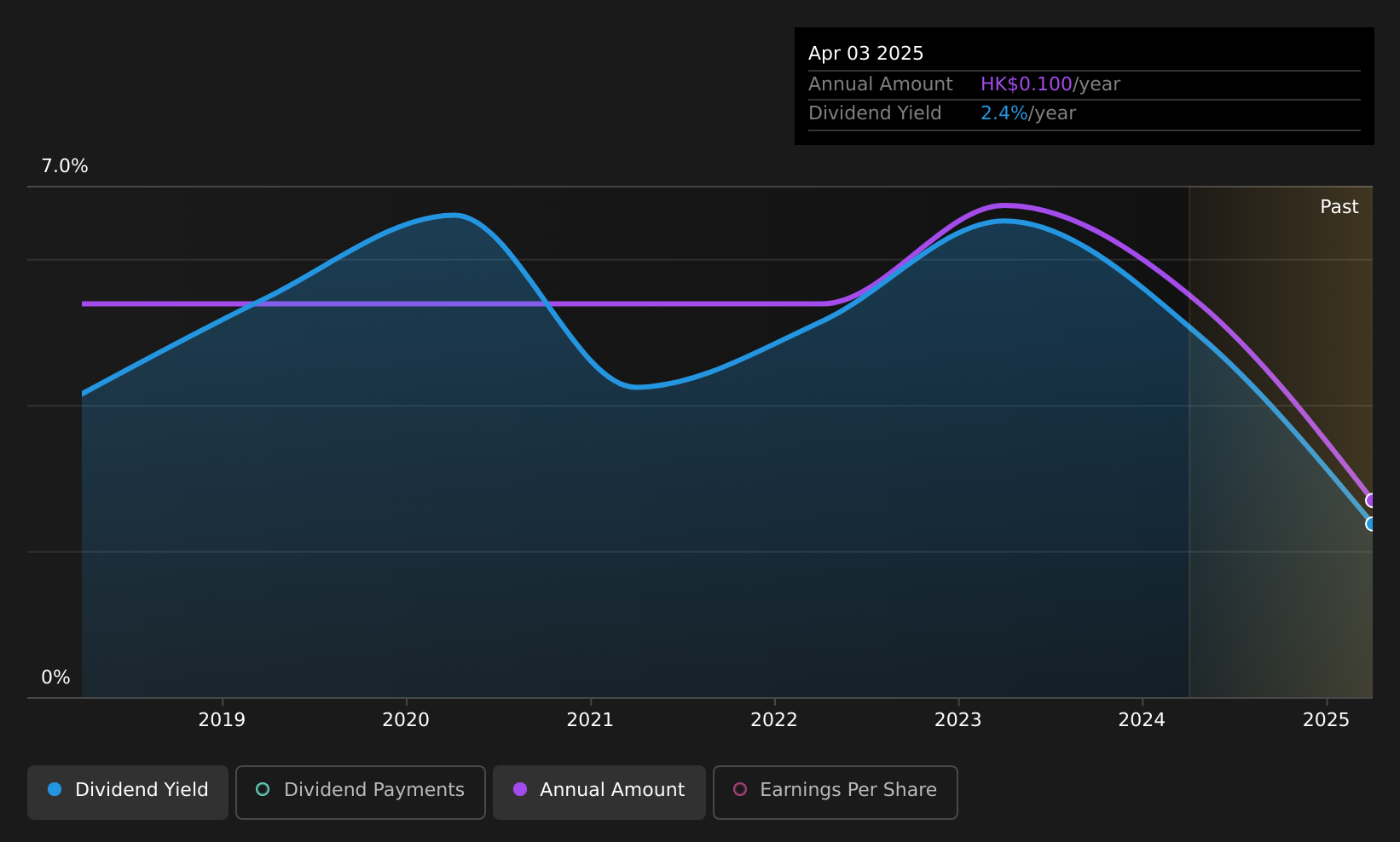Click the blue dot in Dividend Yield legend
Screen dimensions: 1400x842
tap(55, 790)
